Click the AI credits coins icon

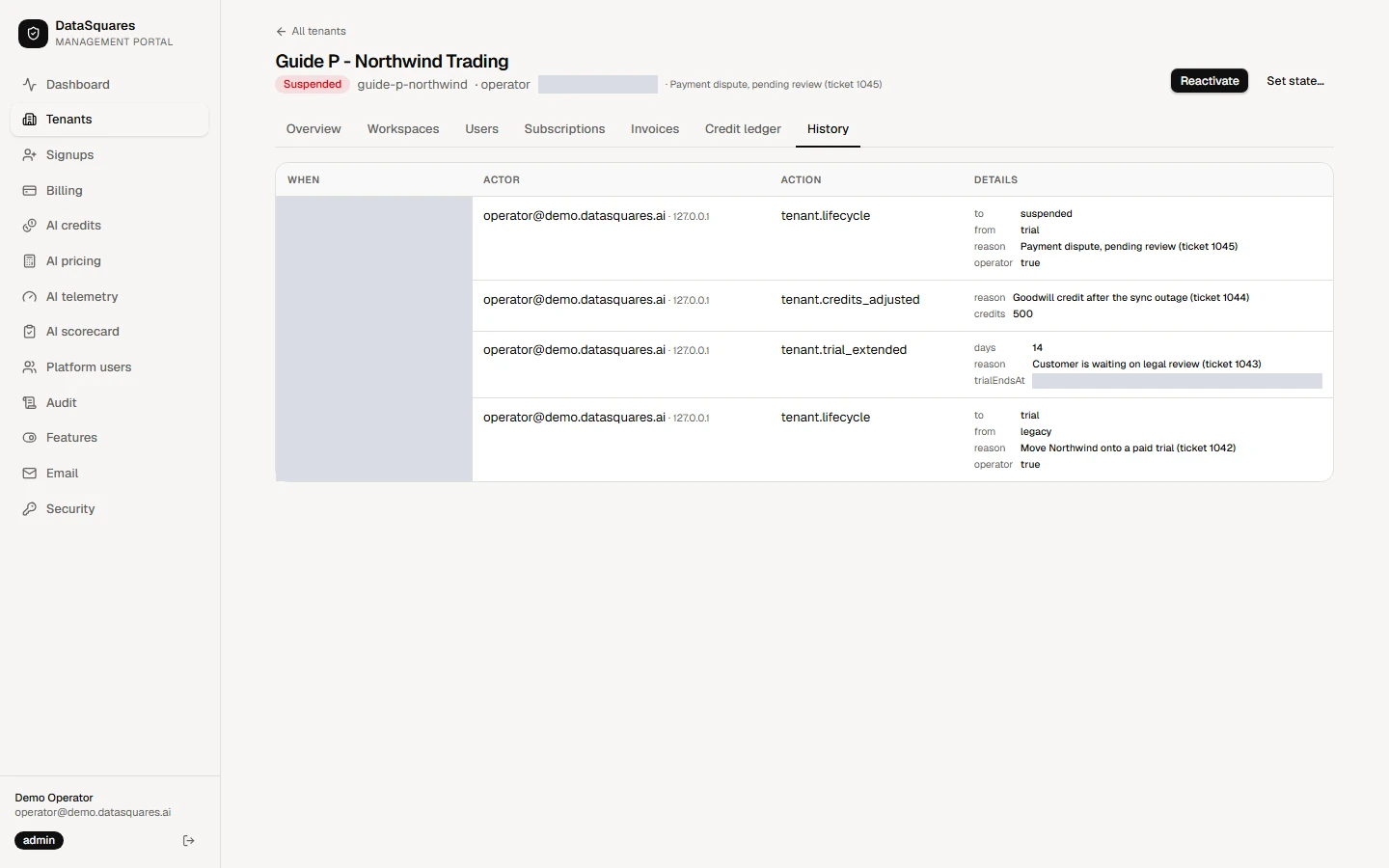click(30, 226)
